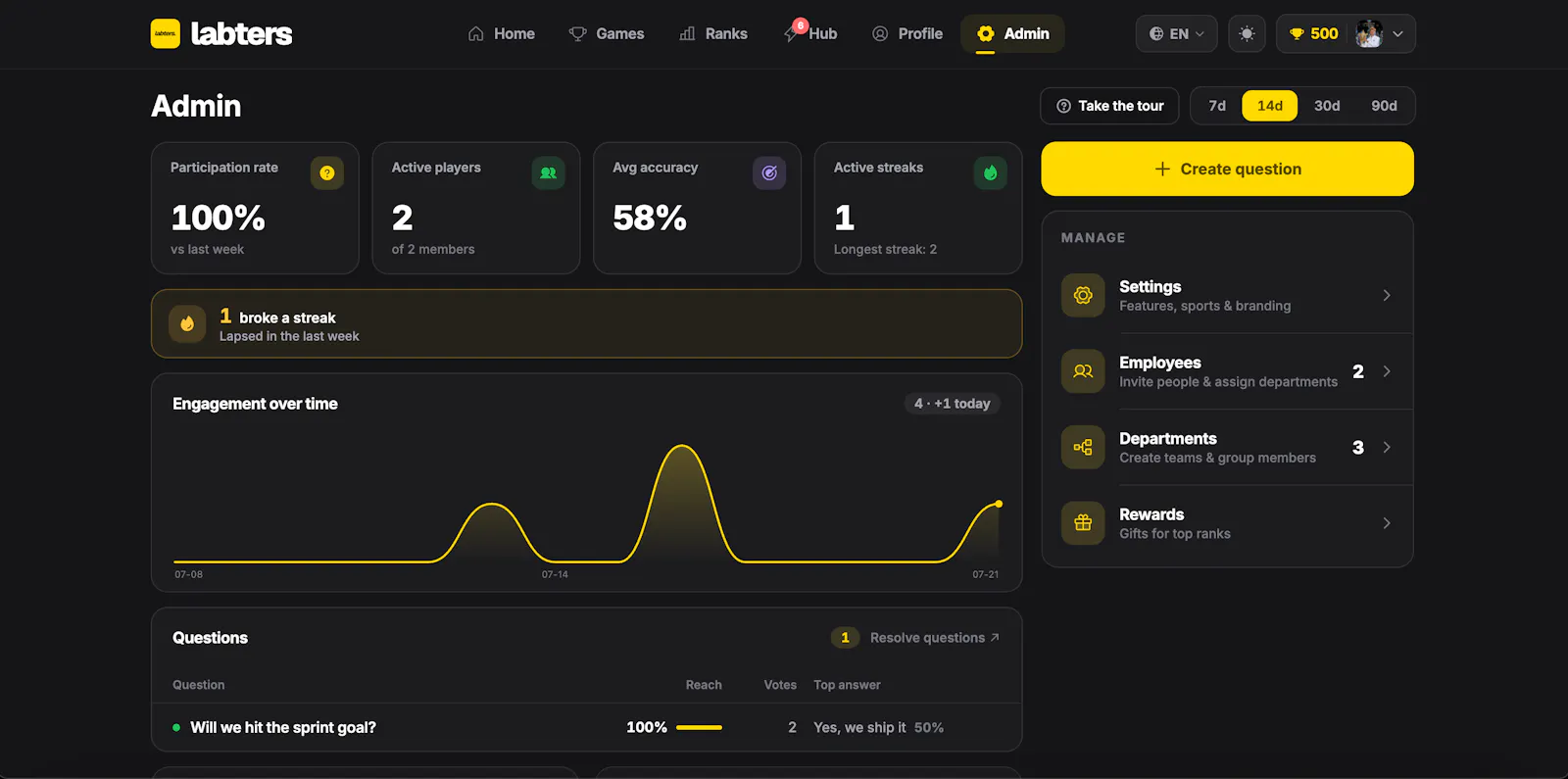Screen dimensions: 1568x779
Task: Click the 'Yes, we ship it' top answer
Action: [x=859, y=727]
